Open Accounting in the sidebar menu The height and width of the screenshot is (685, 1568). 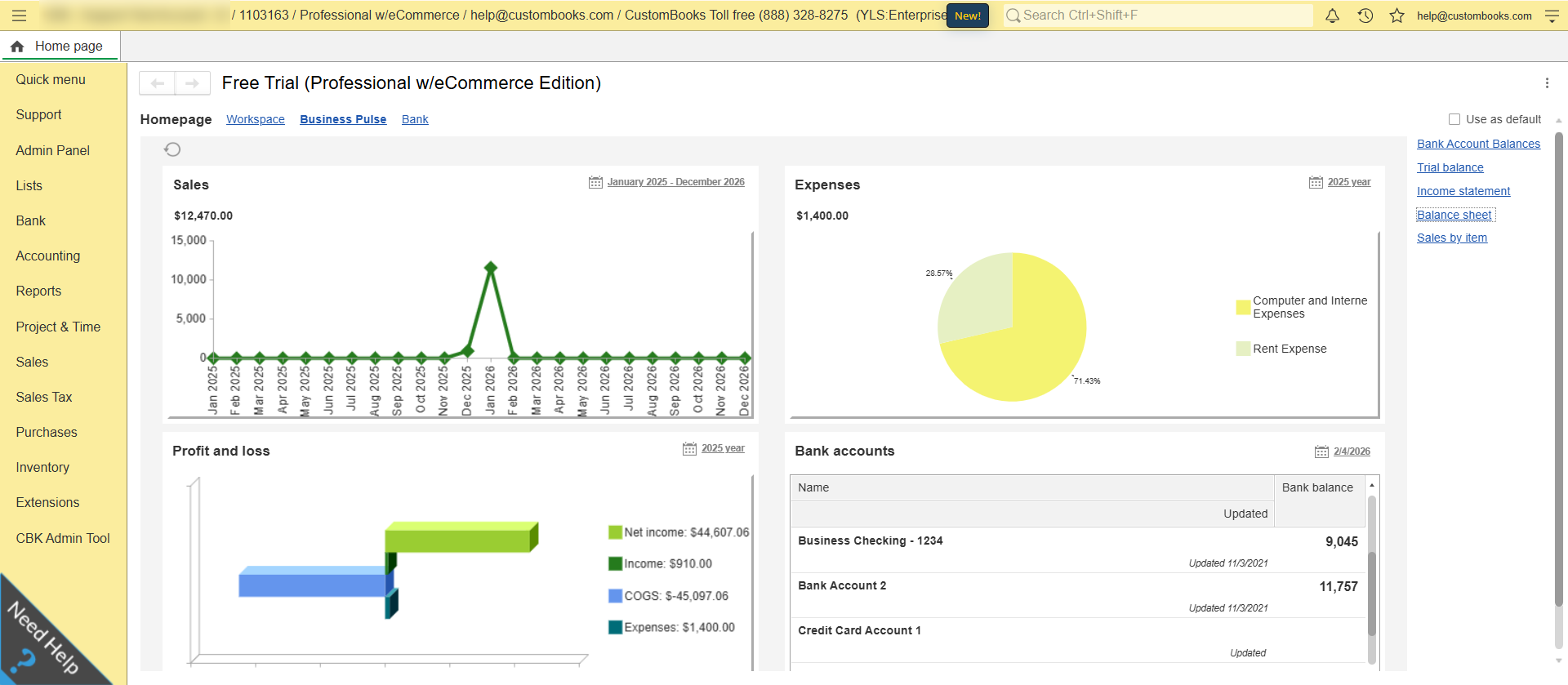click(x=48, y=256)
